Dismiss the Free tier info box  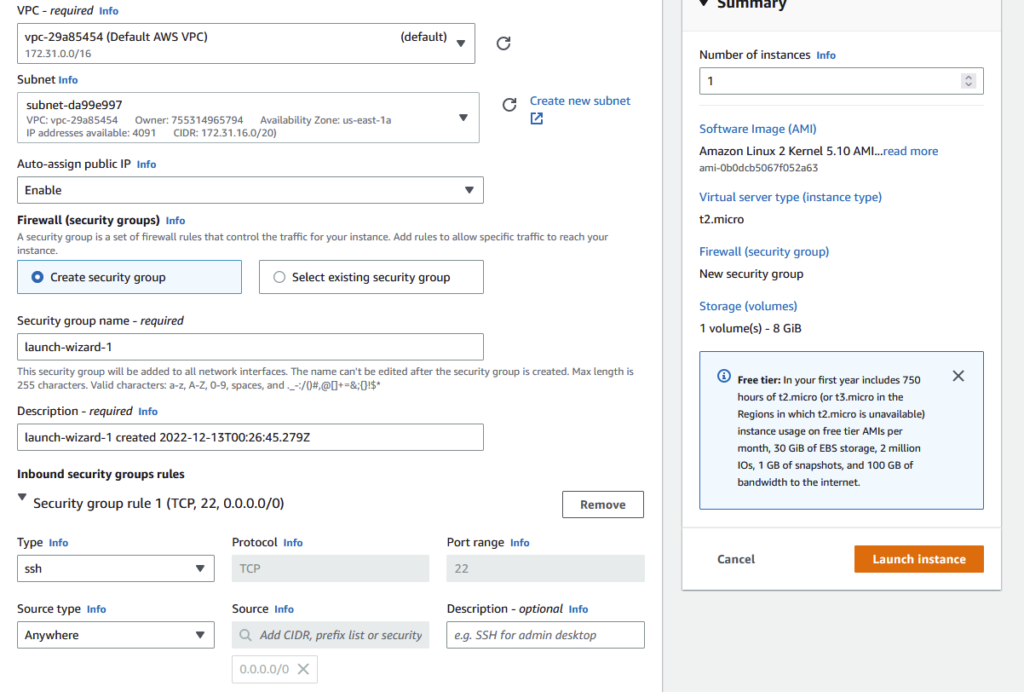tap(958, 376)
